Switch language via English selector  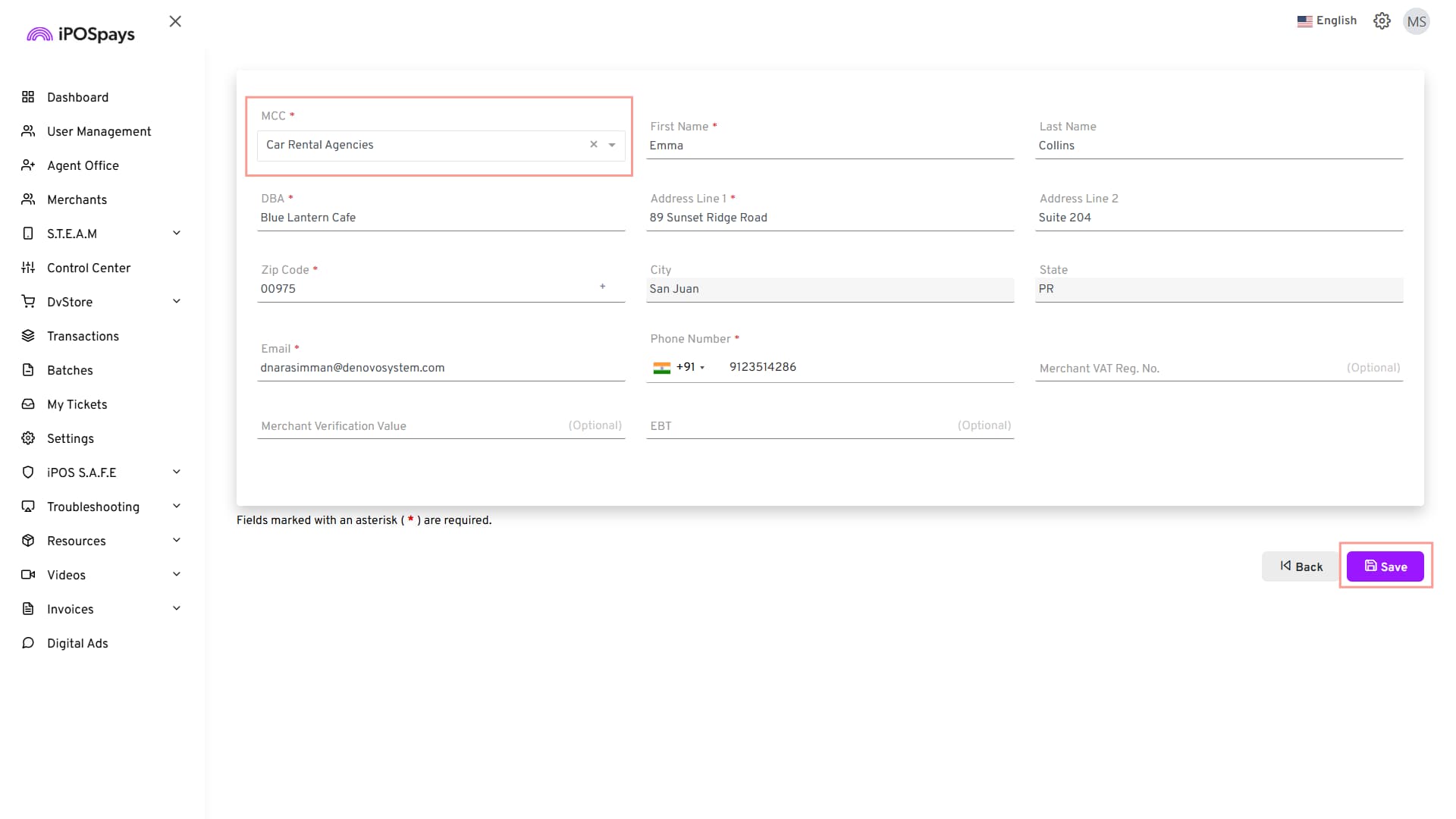tap(1327, 21)
